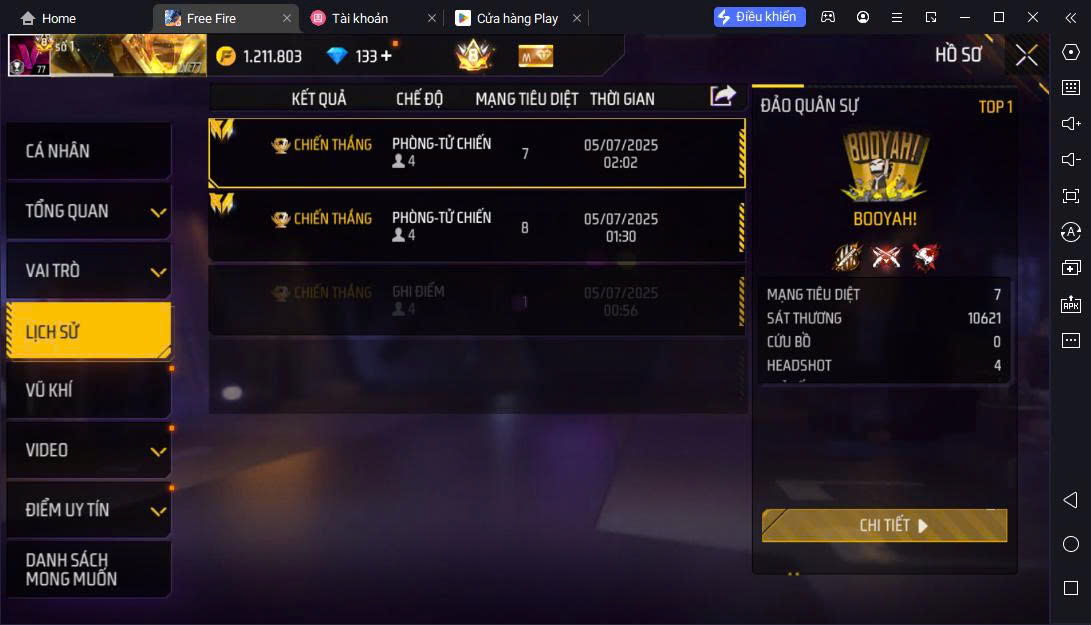Screen dimensions: 1091x625
Task: Open the gamepad icon in the title bar
Action: point(828,17)
